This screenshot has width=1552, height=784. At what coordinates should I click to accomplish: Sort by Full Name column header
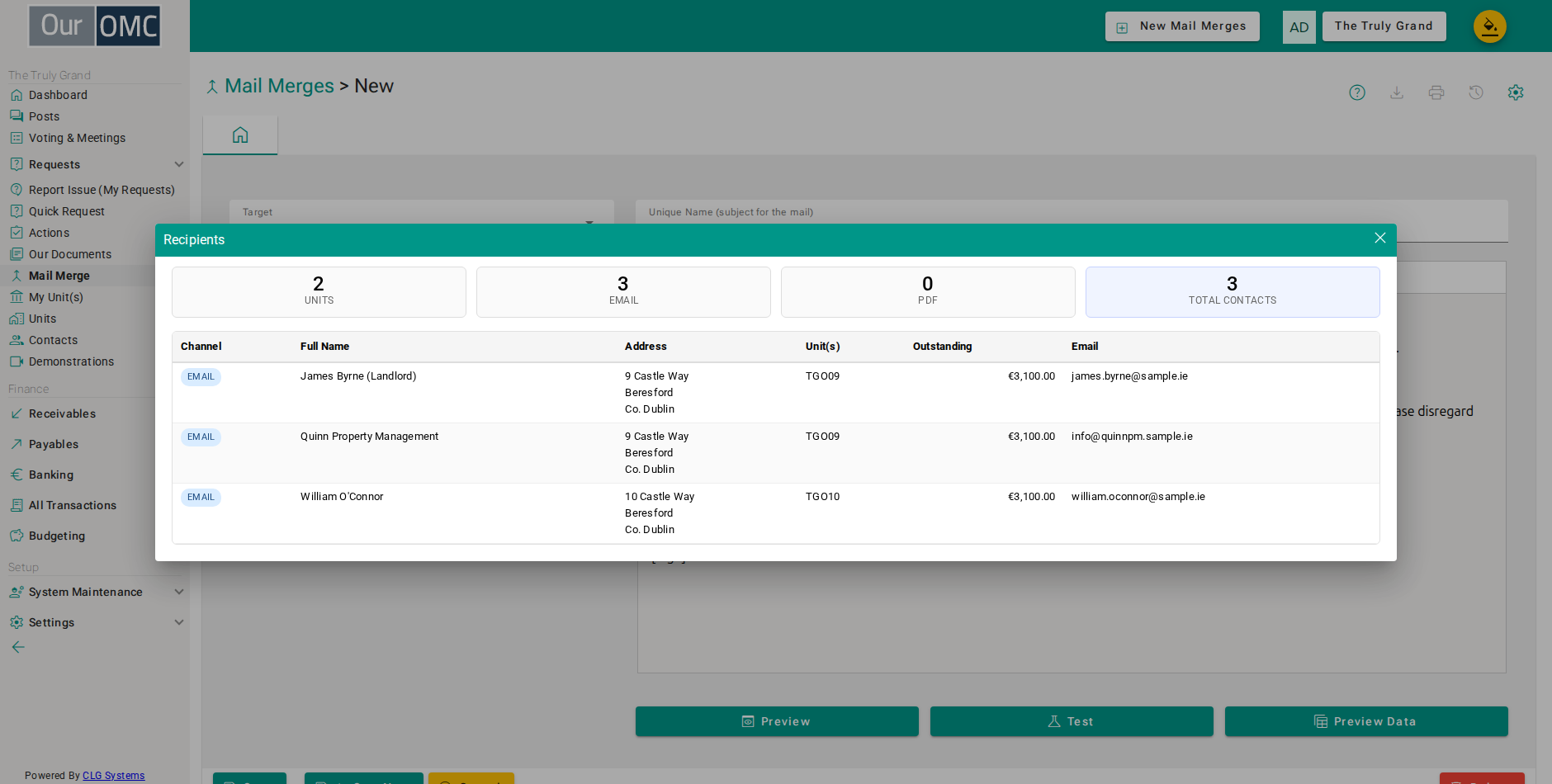(x=324, y=347)
